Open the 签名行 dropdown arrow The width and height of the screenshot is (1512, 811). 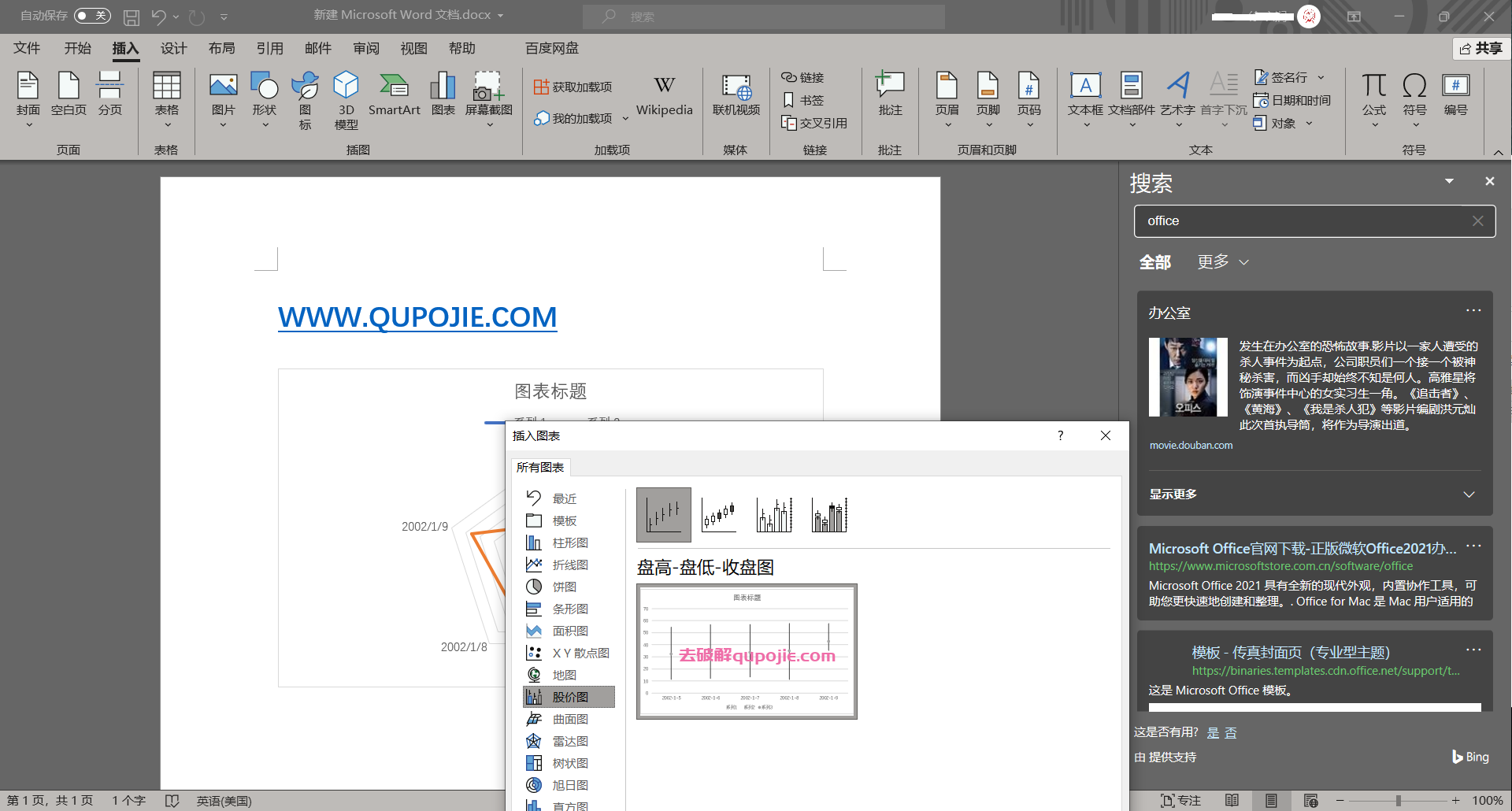1321,77
